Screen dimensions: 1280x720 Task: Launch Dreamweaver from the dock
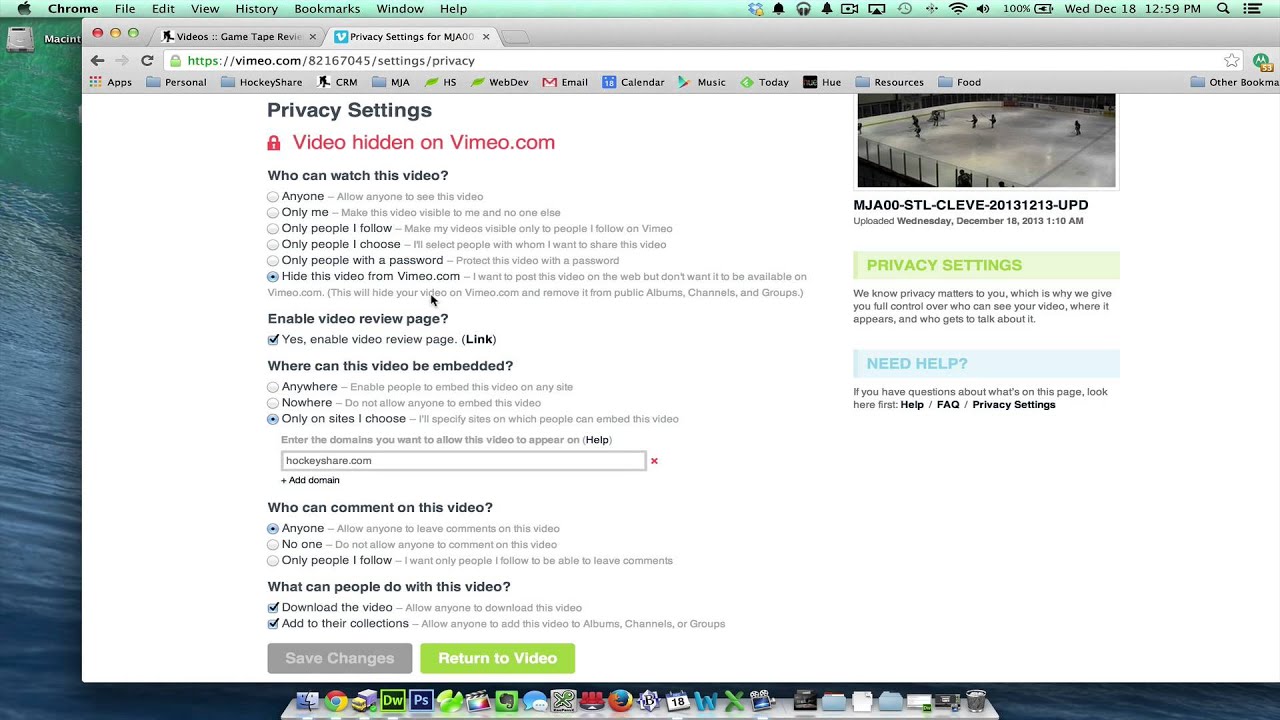pos(393,702)
